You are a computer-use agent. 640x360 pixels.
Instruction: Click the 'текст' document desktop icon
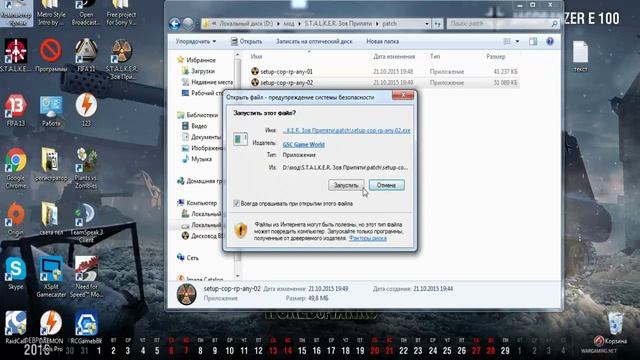pyautogui.click(x=580, y=57)
